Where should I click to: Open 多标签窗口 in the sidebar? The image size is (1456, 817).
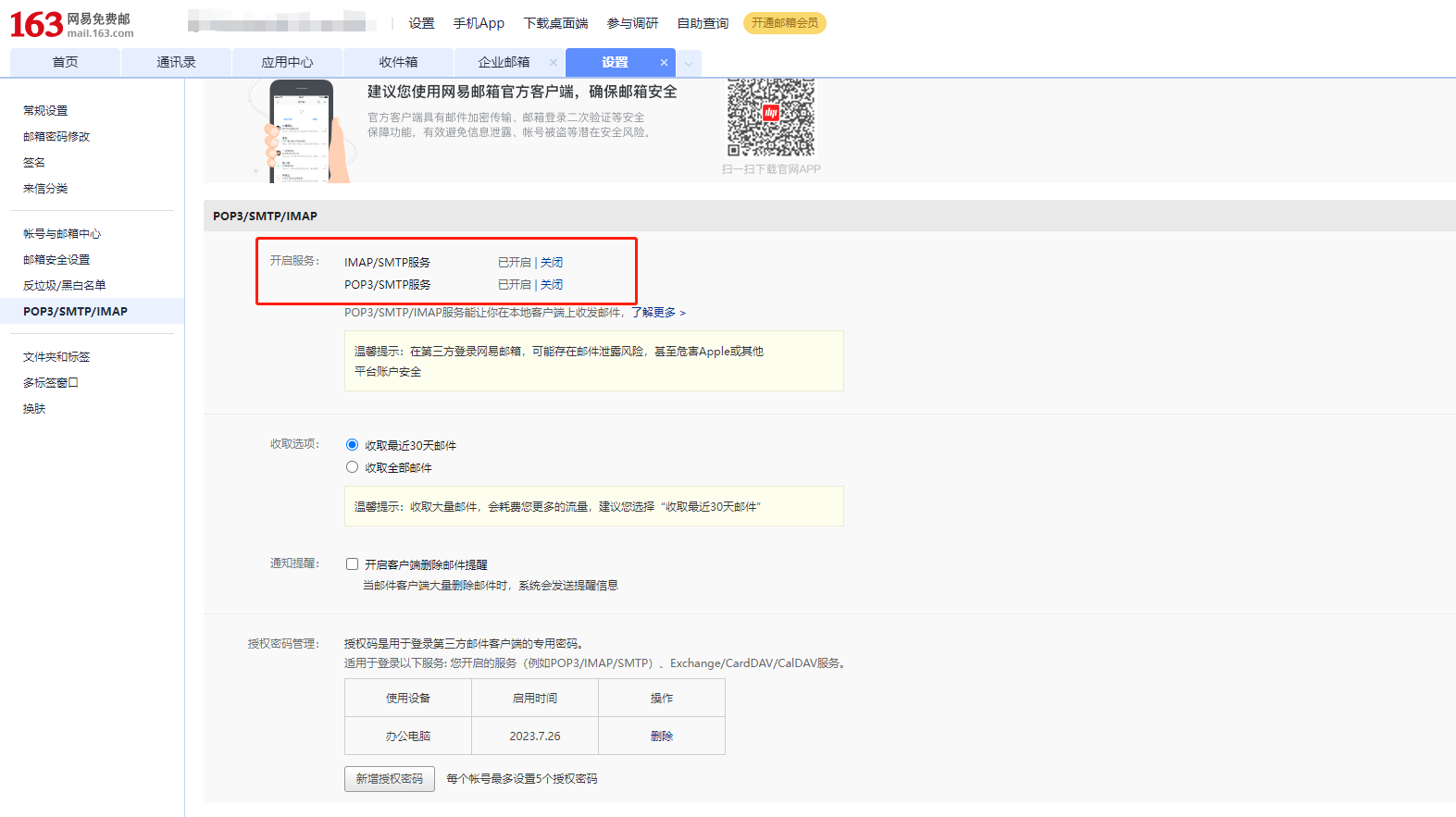tap(51, 382)
